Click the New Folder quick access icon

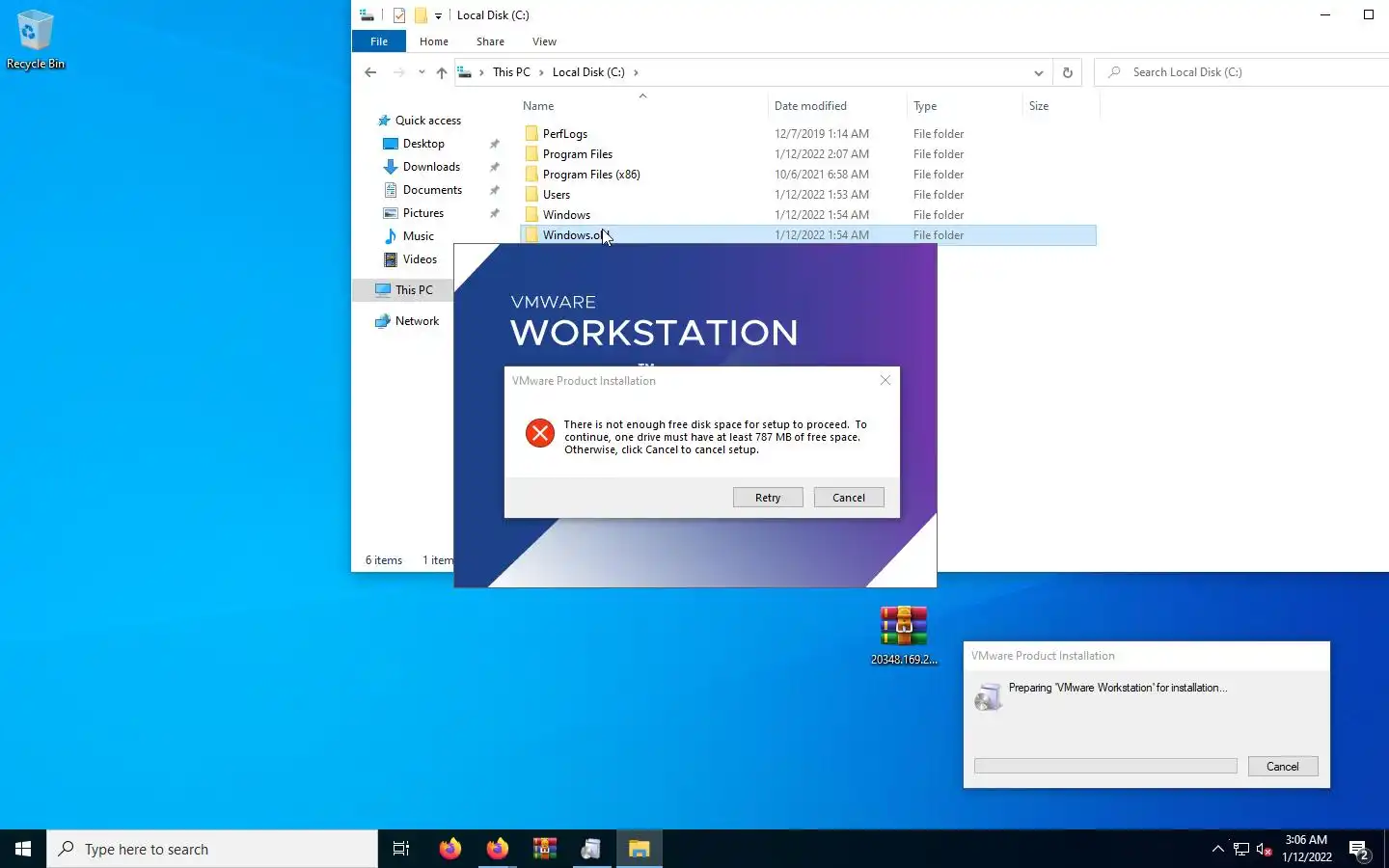421,15
